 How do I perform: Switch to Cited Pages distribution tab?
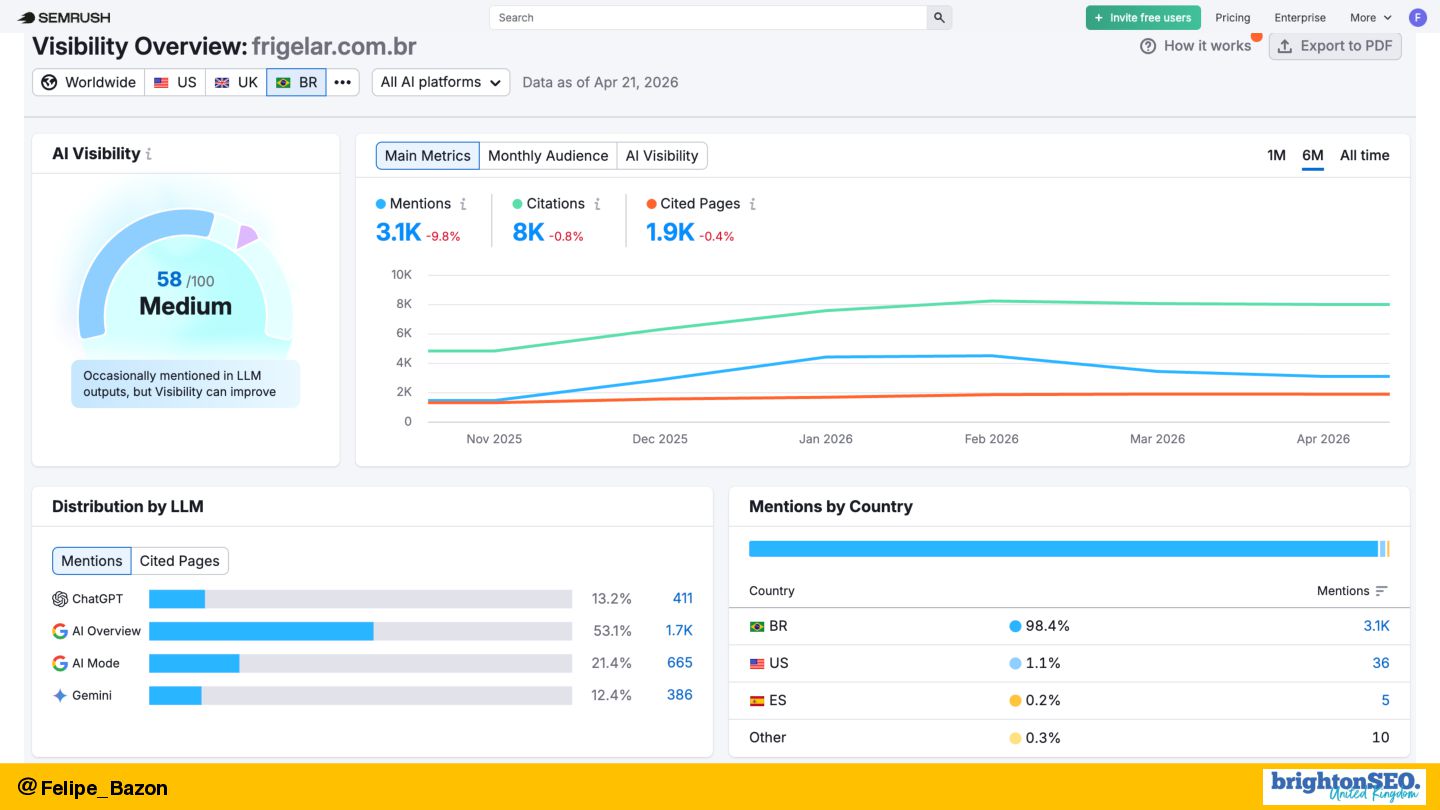180,561
